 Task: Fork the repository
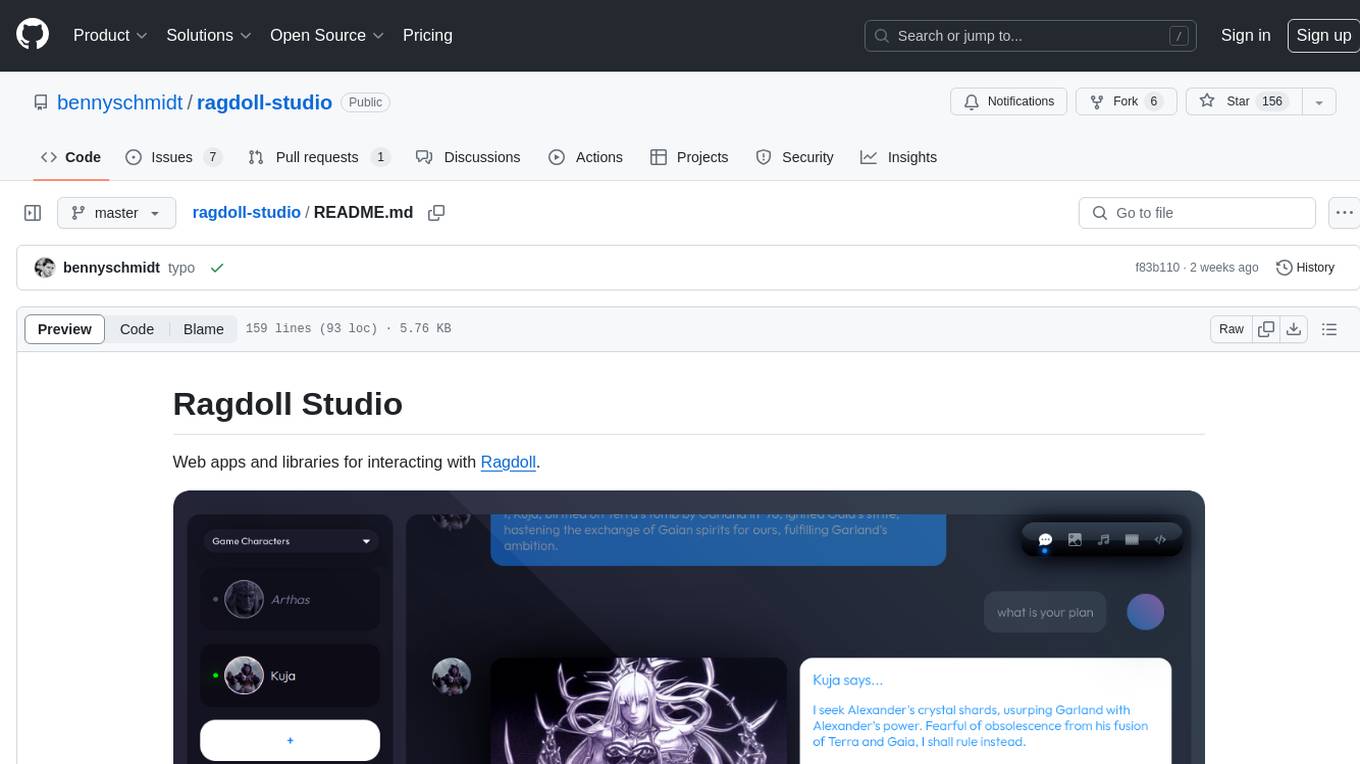pos(1126,102)
